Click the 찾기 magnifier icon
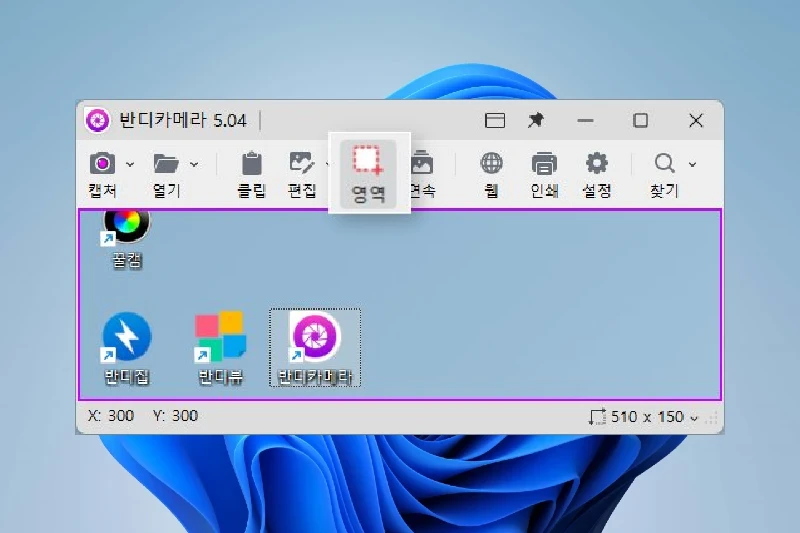This screenshot has height=533, width=800. [x=664, y=164]
